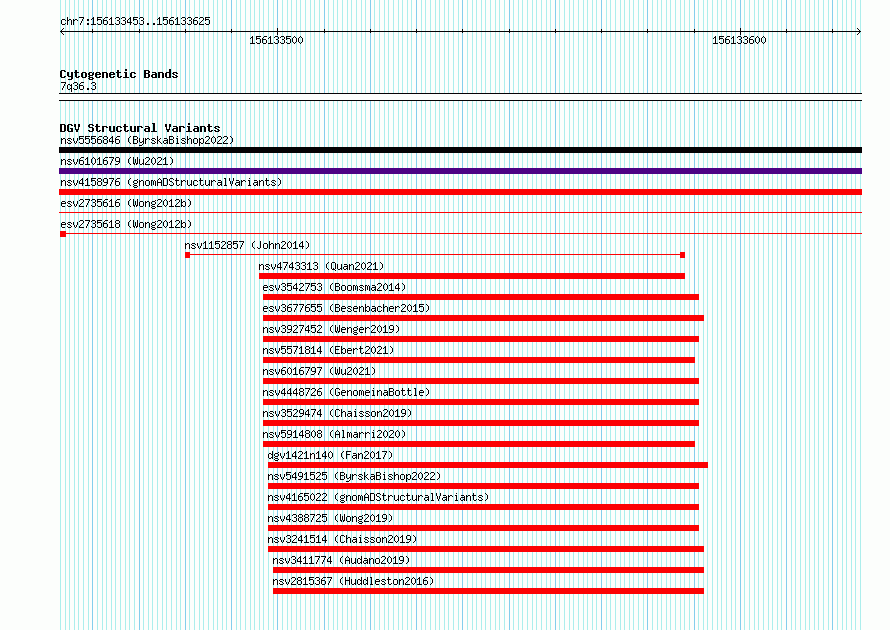Select the bar under nsv4448726 (GenomeinaBottle)
The width and height of the screenshot is (890, 630).
(x=481, y=402)
